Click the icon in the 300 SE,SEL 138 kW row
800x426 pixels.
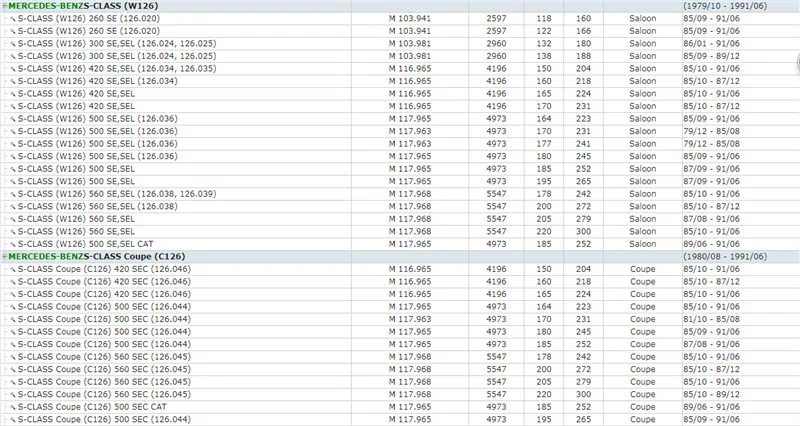point(13,57)
